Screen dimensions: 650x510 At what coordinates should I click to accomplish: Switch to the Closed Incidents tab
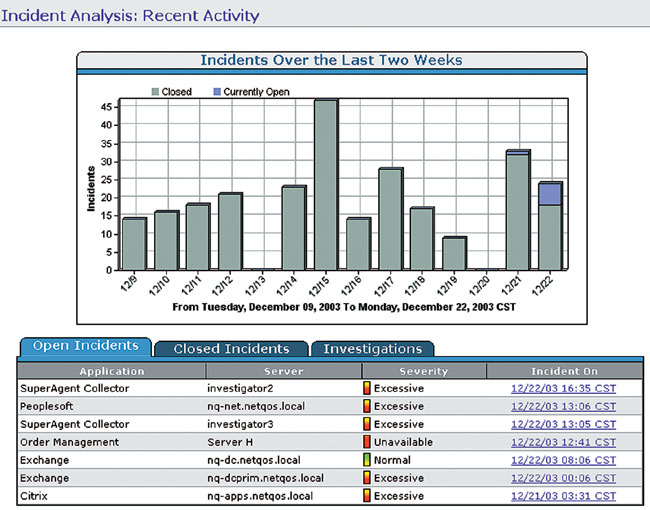coord(231,349)
